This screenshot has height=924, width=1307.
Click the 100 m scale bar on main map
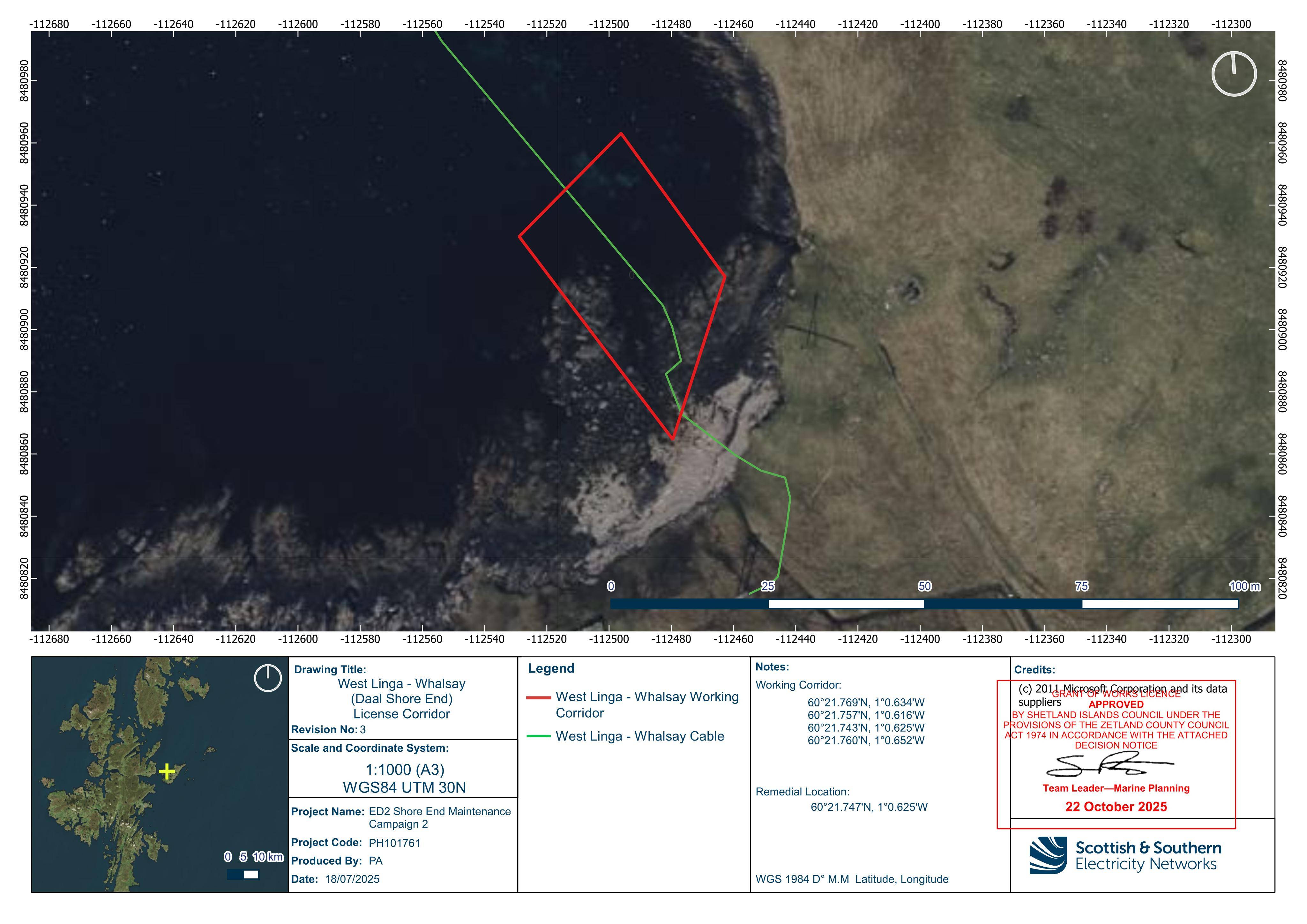click(924, 603)
